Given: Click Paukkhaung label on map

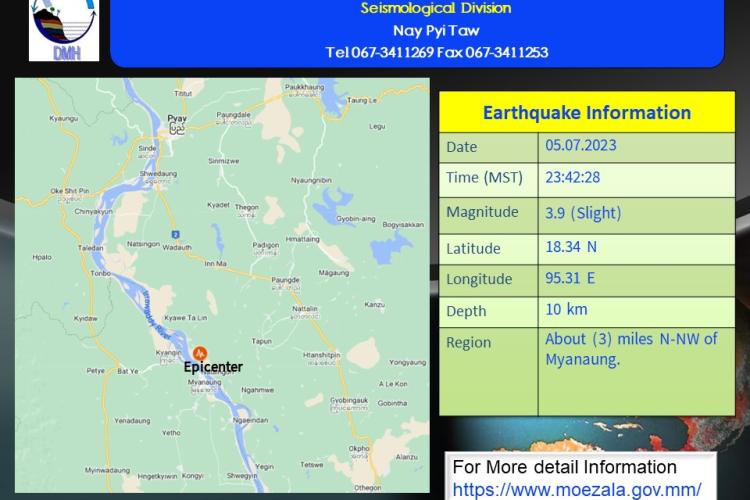Looking at the screenshot, I should 304,87.
